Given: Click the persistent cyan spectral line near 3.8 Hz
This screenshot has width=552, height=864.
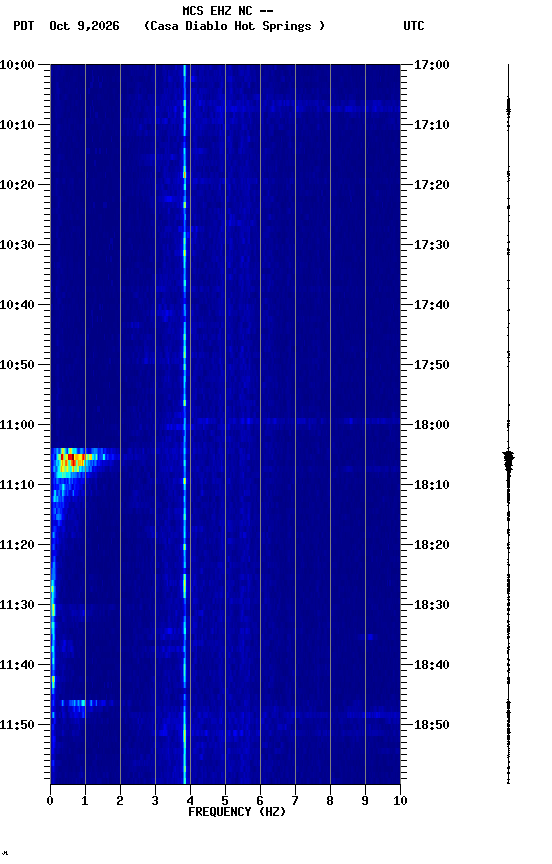Looking at the screenshot, I should coord(185,424).
